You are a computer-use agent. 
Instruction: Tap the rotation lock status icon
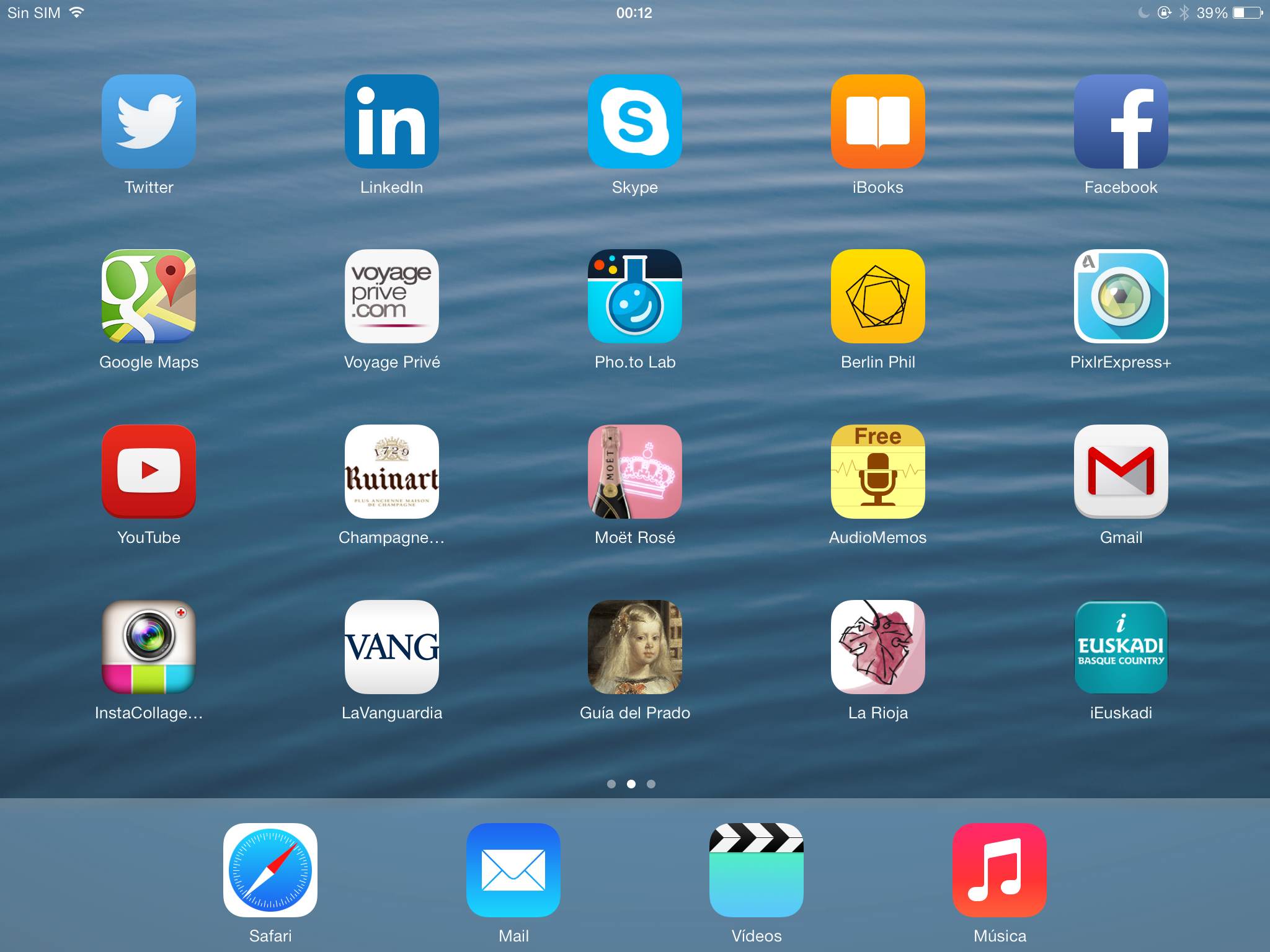click(x=1165, y=12)
